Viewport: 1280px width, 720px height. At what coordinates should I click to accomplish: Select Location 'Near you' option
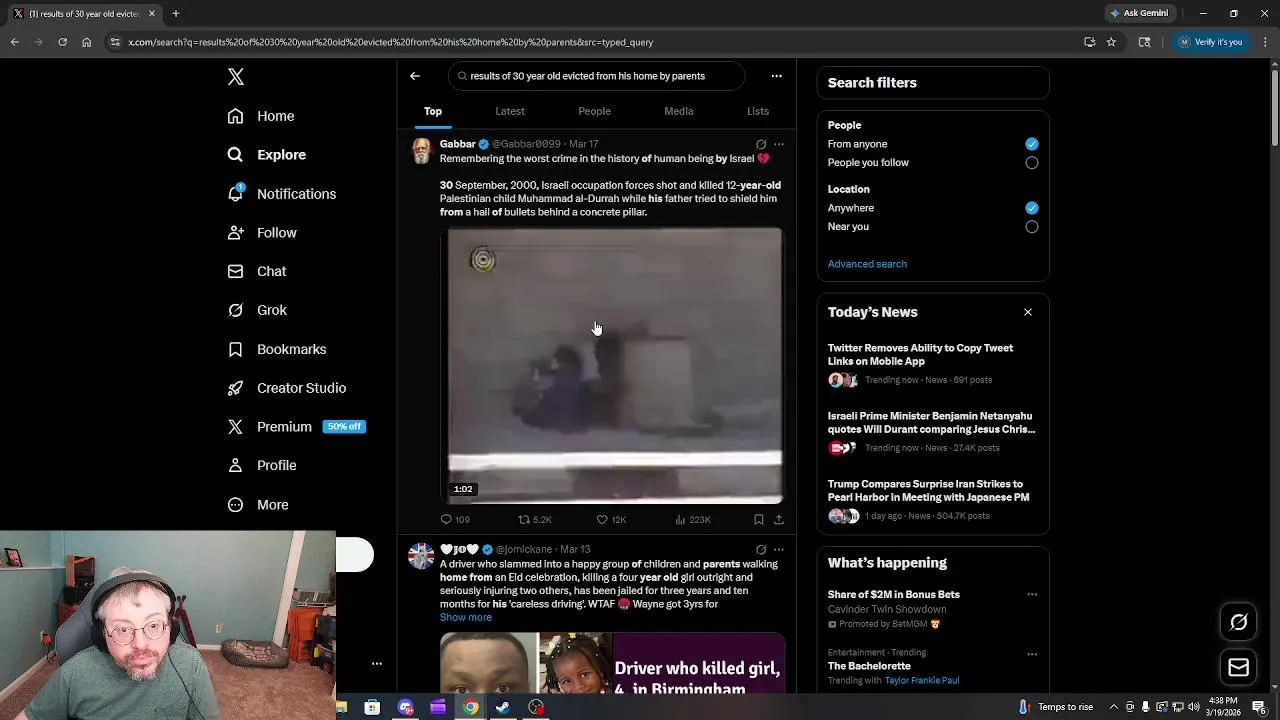click(x=1032, y=227)
